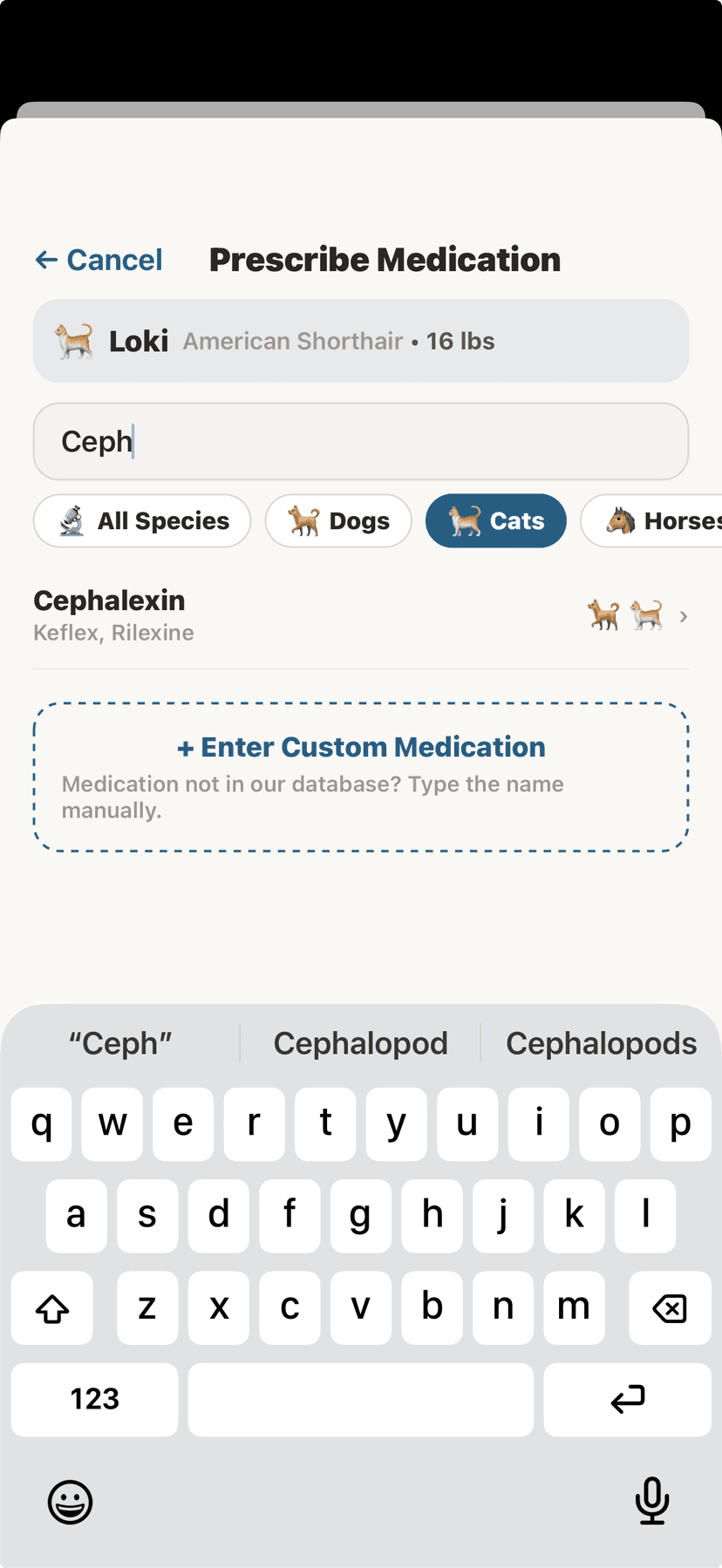The image size is (722, 1568).
Task: Click the dog icon on the Dogs filter chip
Action: [x=304, y=520]
